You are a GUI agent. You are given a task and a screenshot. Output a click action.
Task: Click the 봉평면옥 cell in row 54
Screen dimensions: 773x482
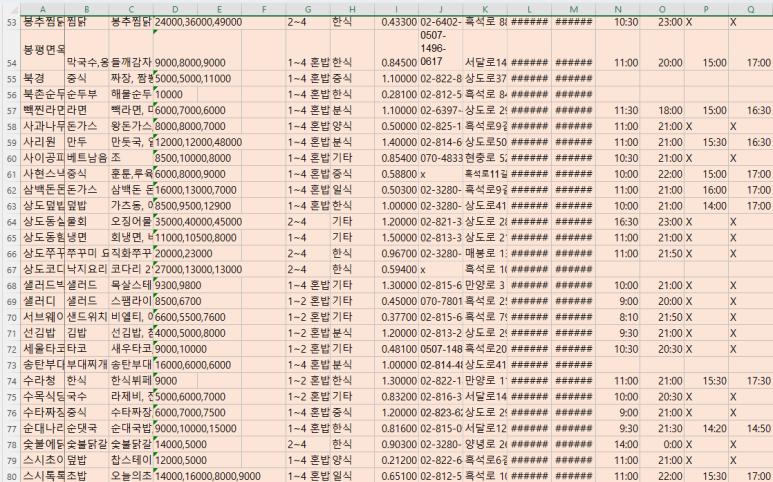click(x=42, y=50)
